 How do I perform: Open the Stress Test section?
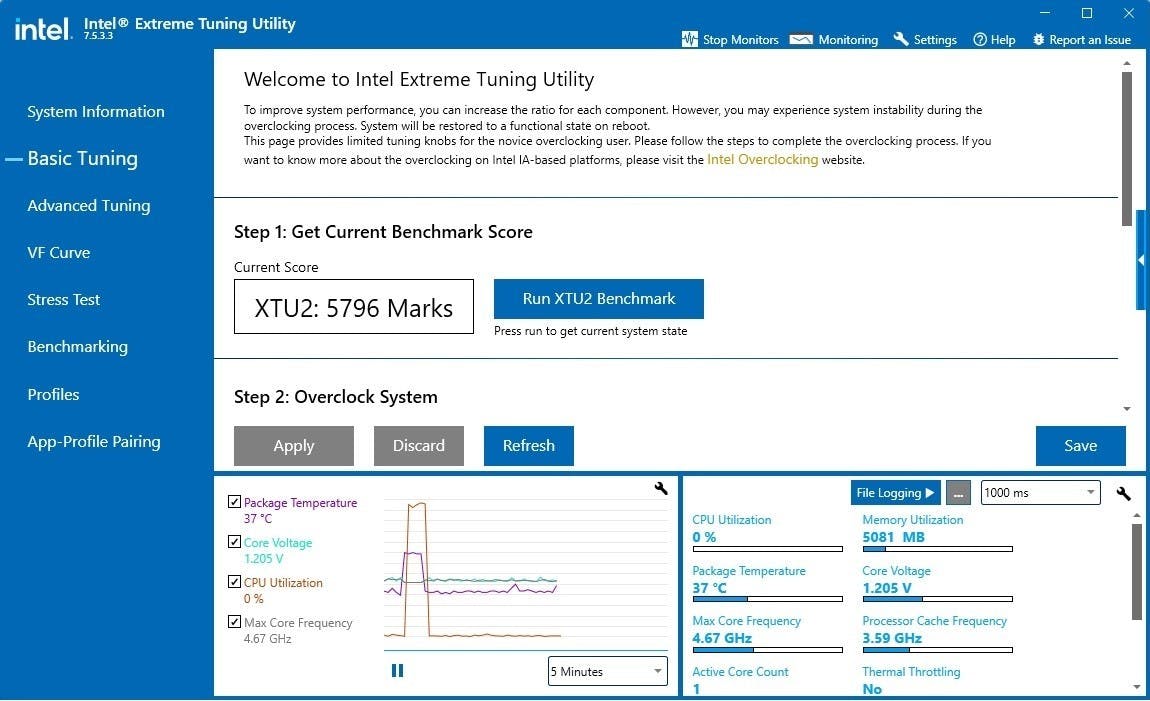coord(64,299)
